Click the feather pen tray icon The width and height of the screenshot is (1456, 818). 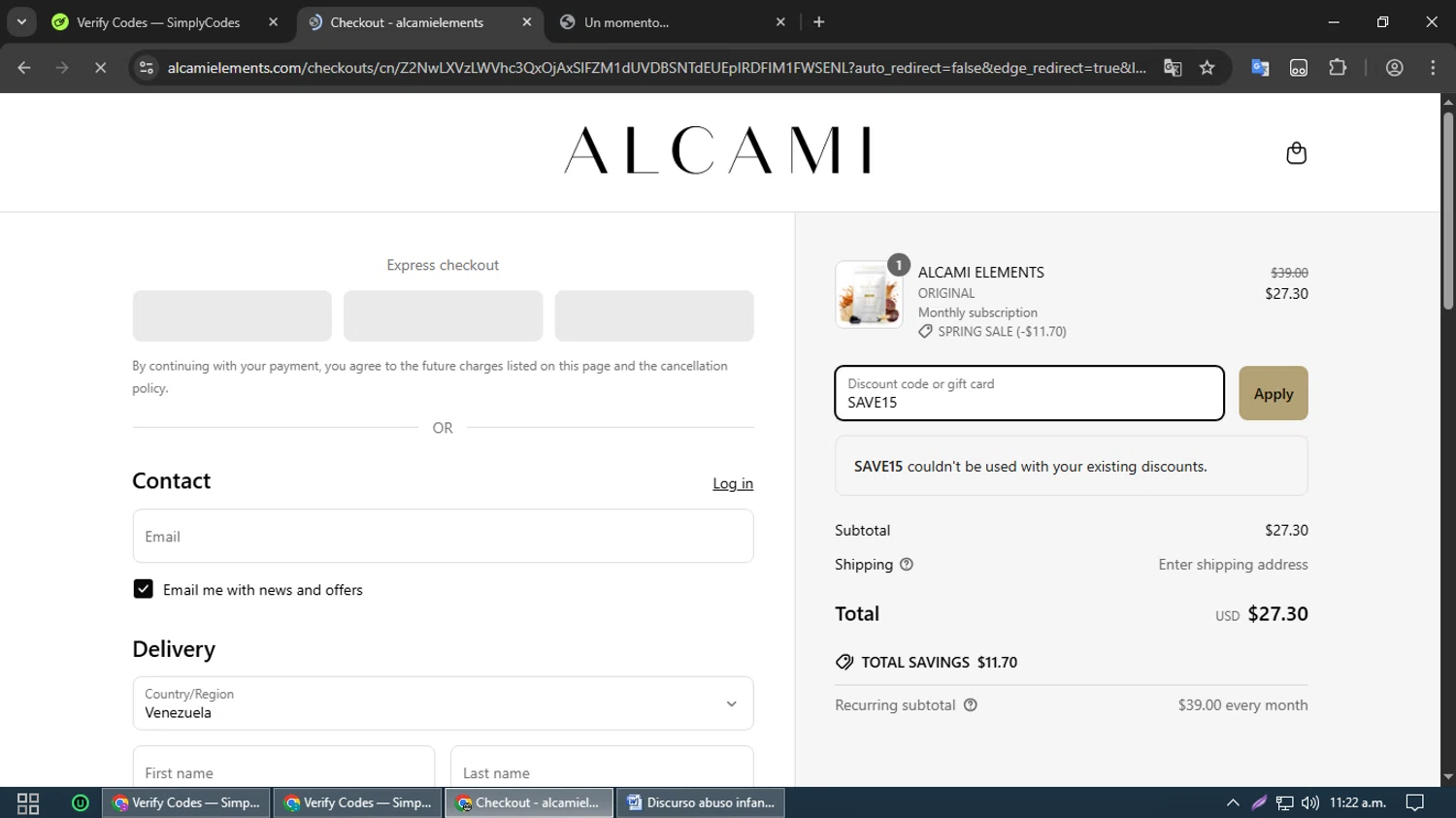[1259, 802]
